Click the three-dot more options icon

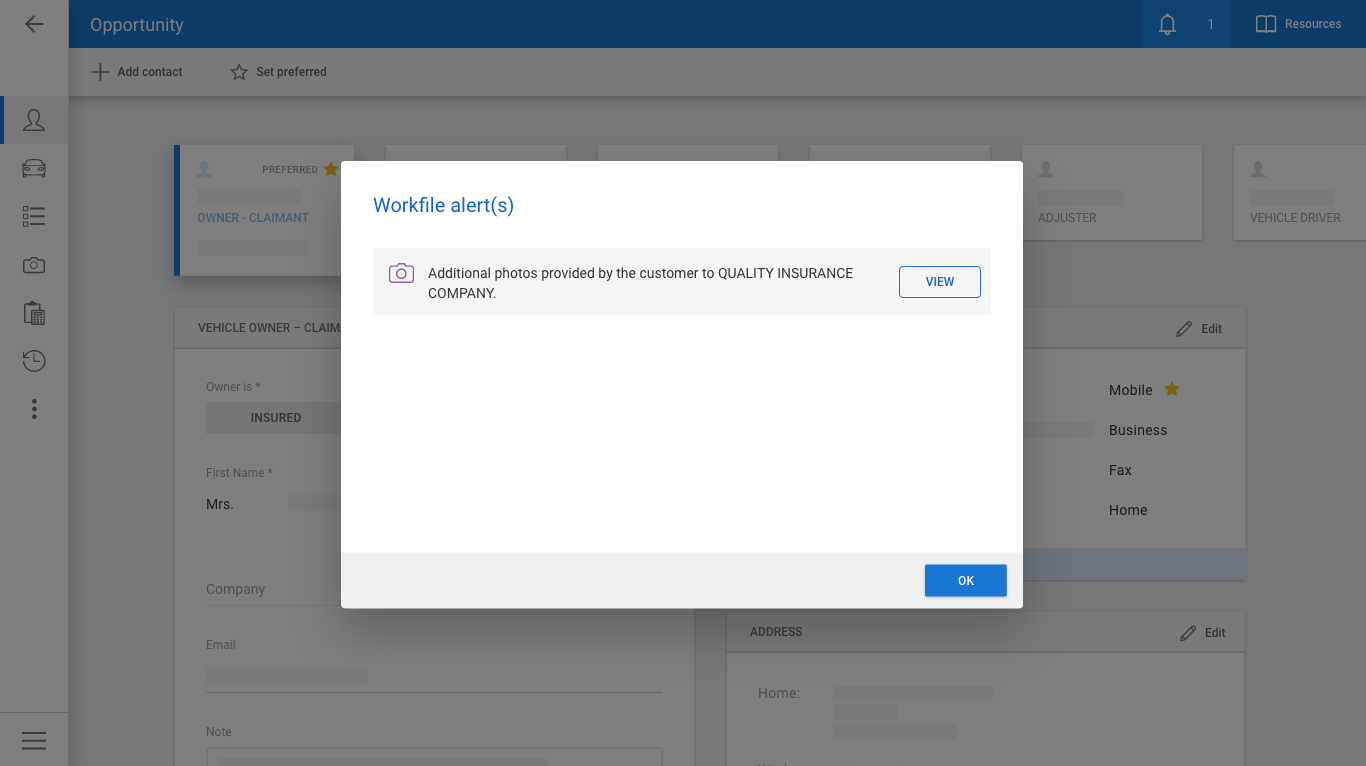tap(34, 409)
